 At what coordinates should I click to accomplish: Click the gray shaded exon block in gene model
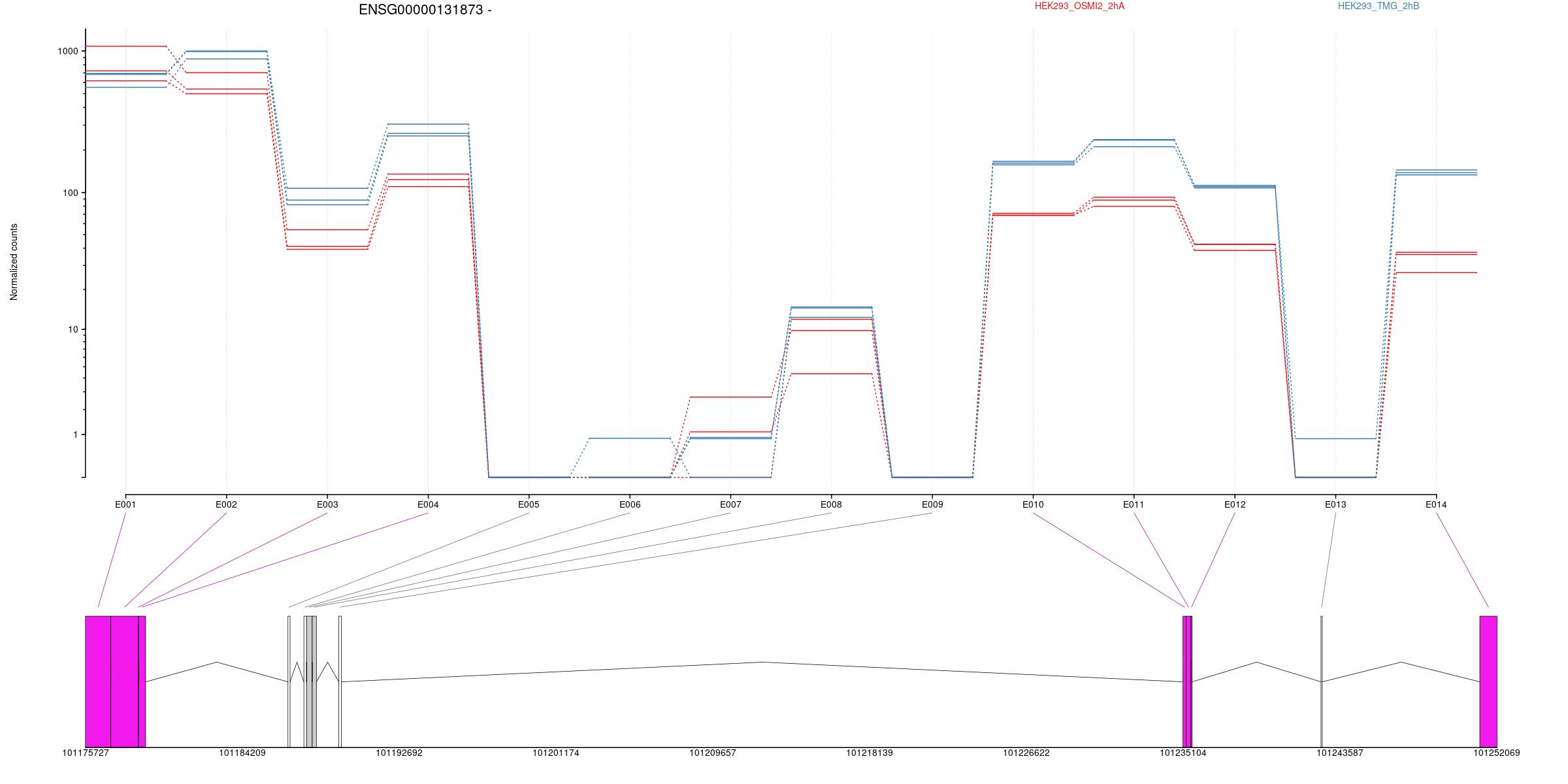(x=311, y=681)
